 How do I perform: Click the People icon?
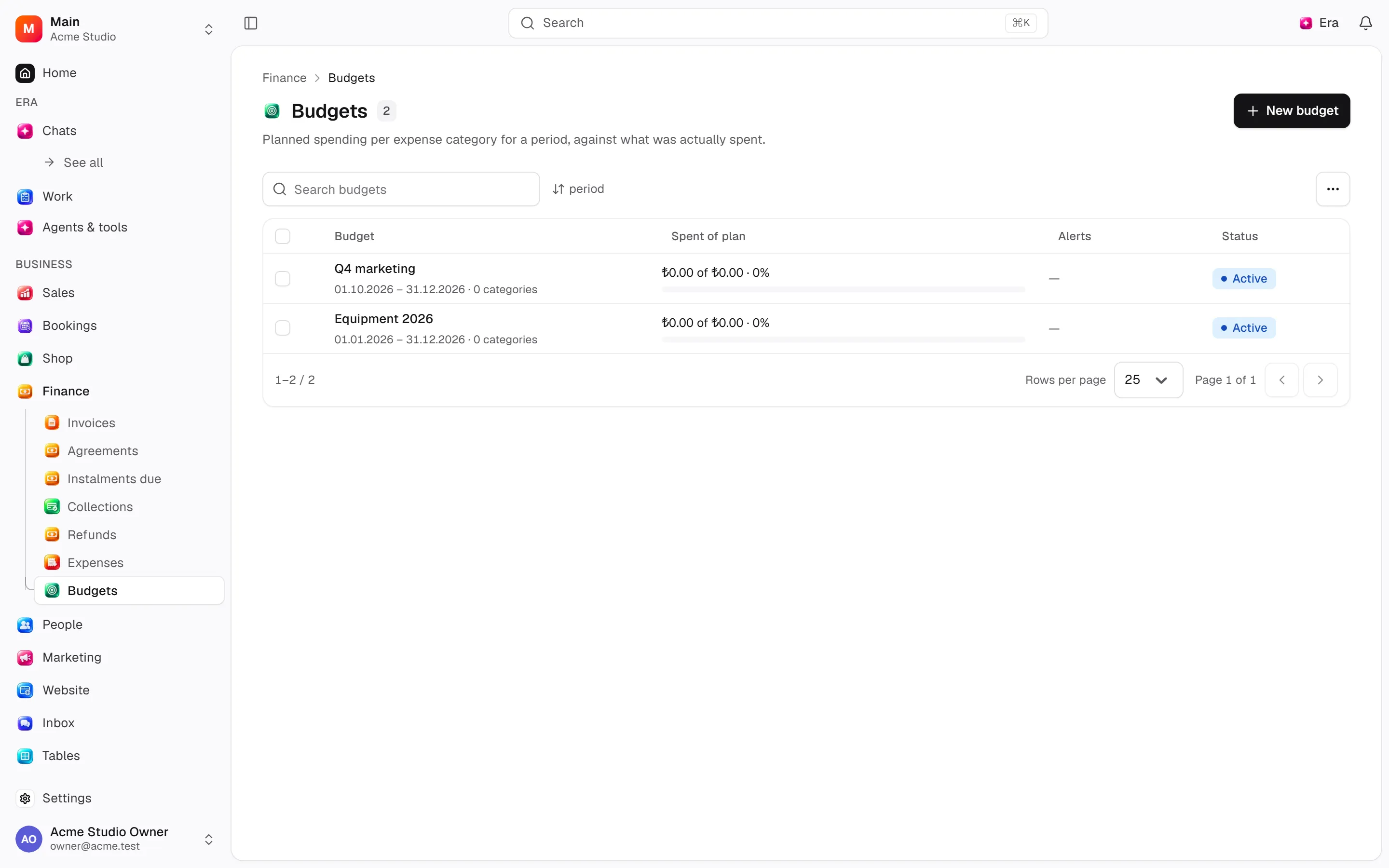tap(25, 624)
